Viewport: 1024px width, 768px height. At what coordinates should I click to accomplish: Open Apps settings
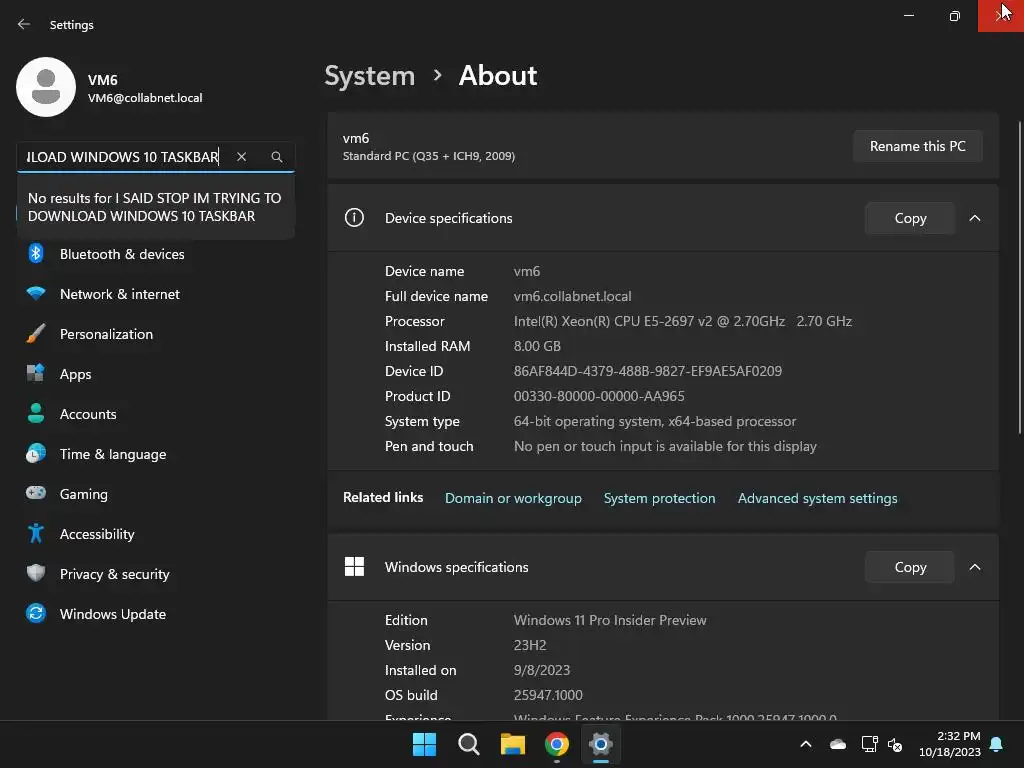155,374
